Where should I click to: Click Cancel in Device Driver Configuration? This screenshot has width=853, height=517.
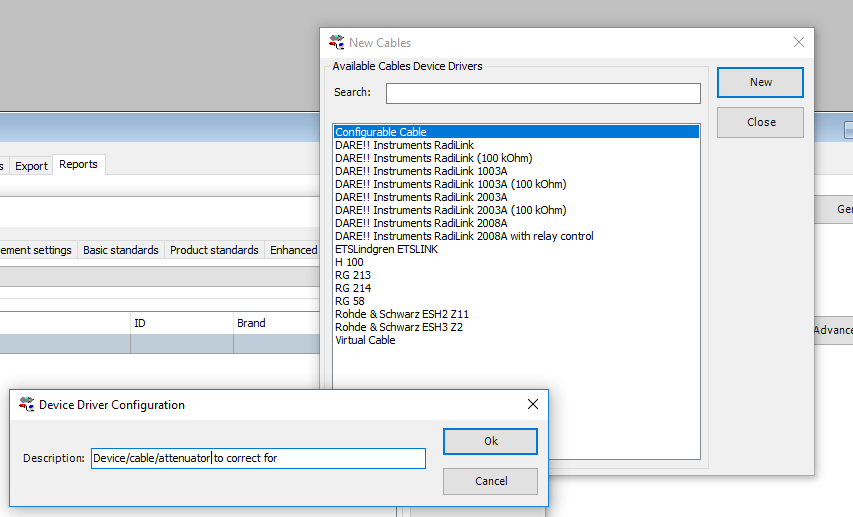click(490, 481)
